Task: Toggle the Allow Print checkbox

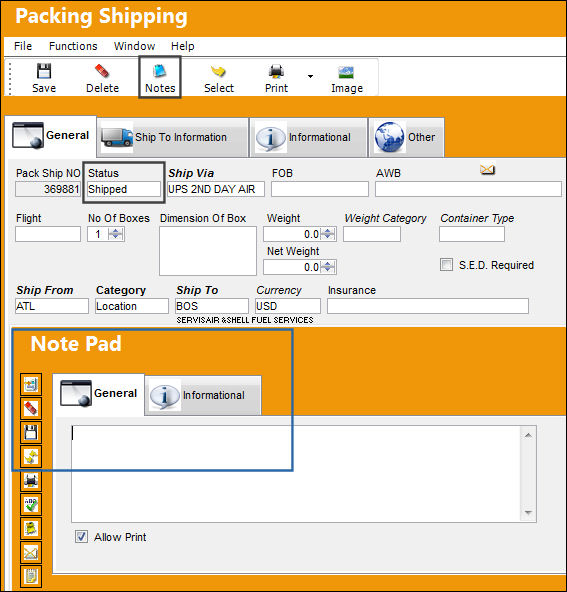Action: [81, 536]
